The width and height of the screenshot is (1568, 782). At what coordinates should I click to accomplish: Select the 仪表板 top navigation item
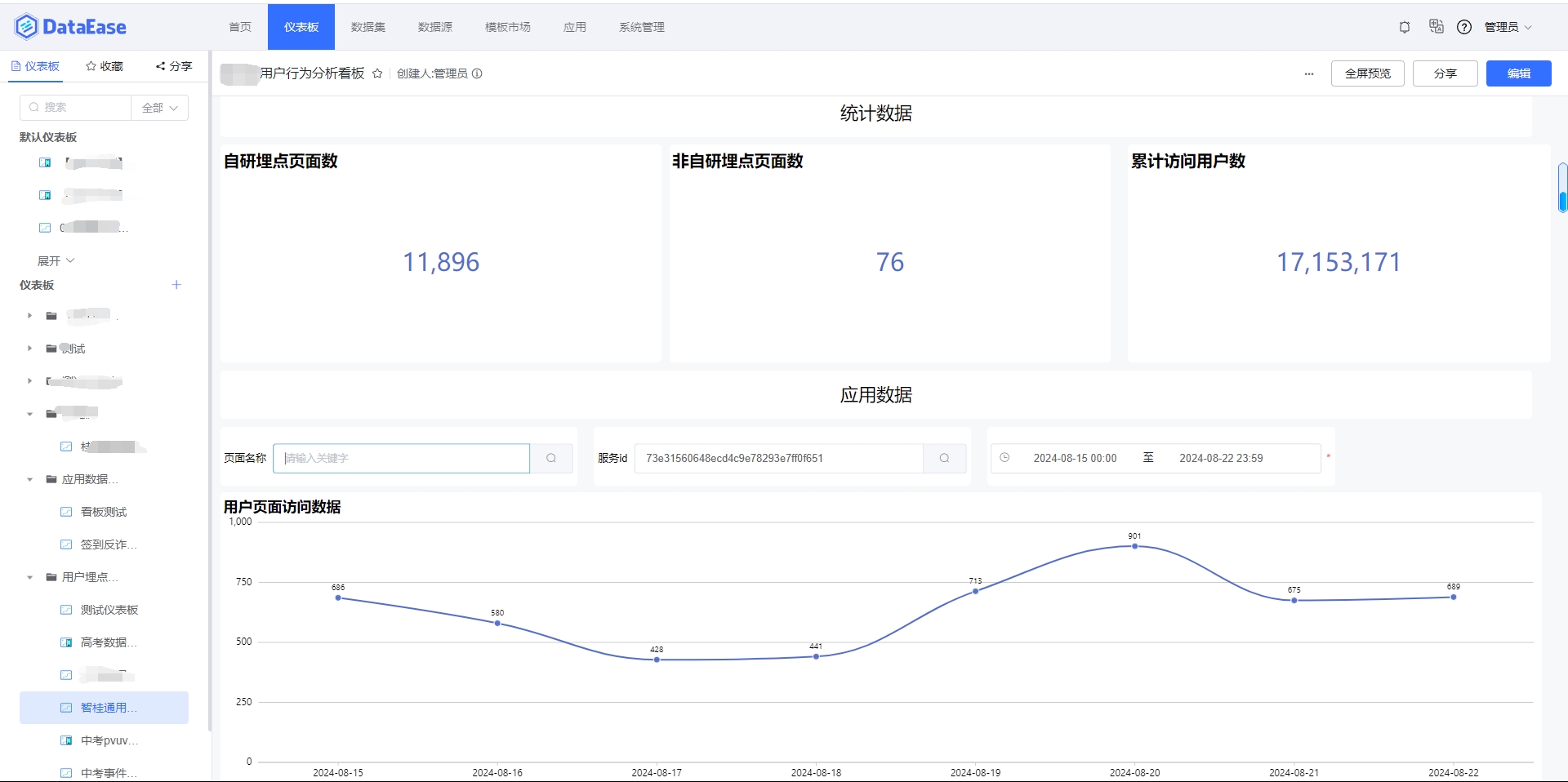(301, 27)
